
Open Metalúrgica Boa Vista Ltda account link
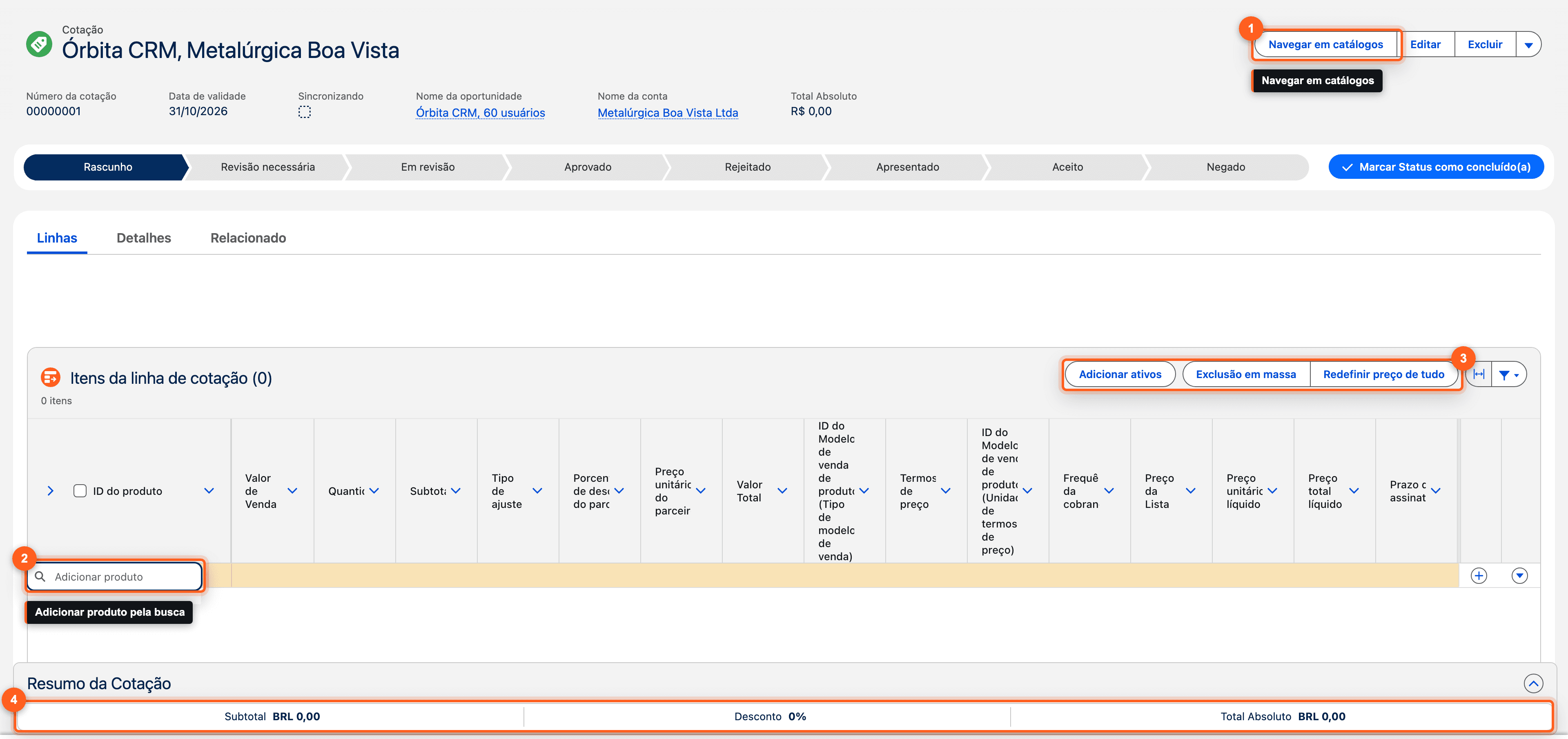coord(668,113)
